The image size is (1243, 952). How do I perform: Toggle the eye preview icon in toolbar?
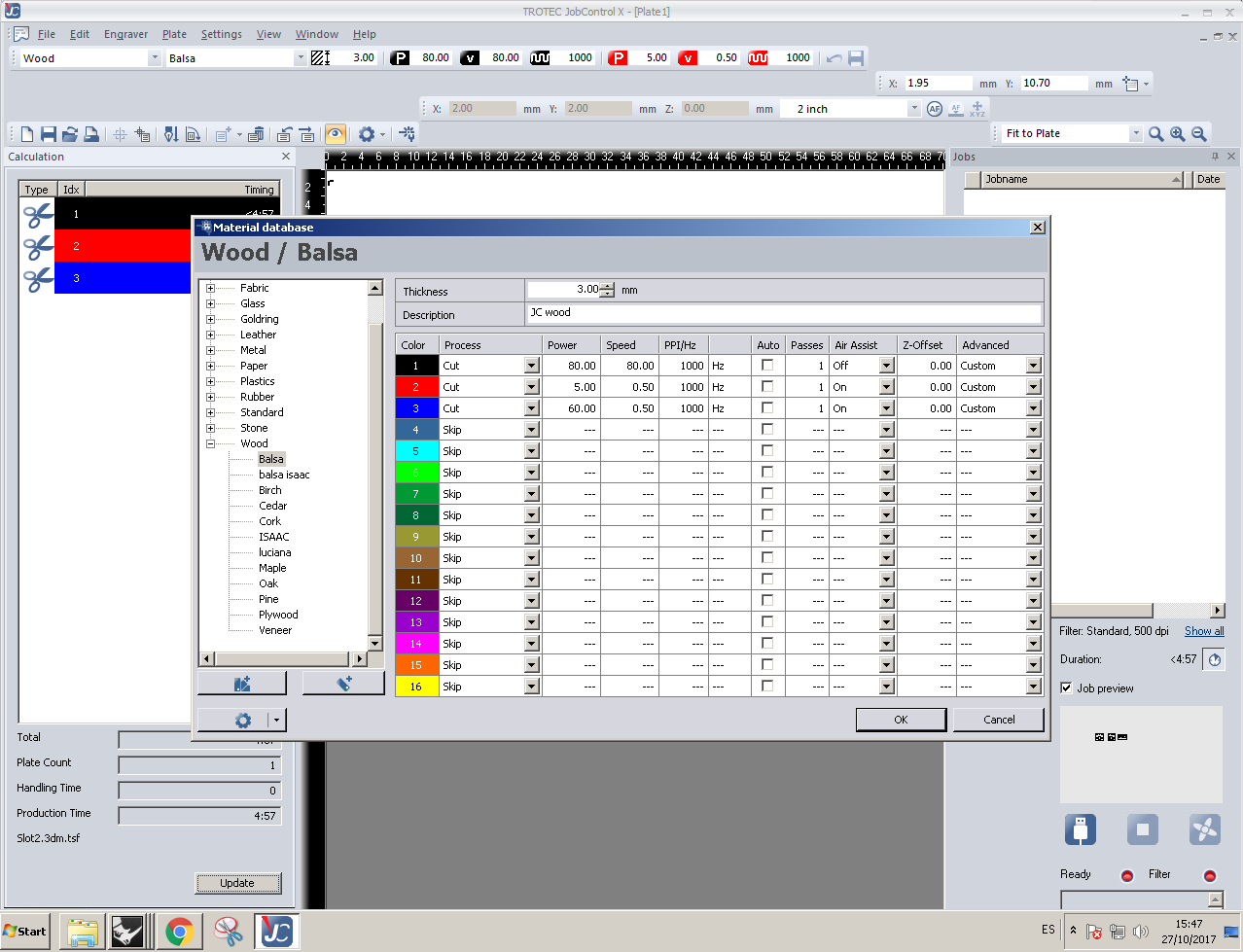tap(335, 134)
